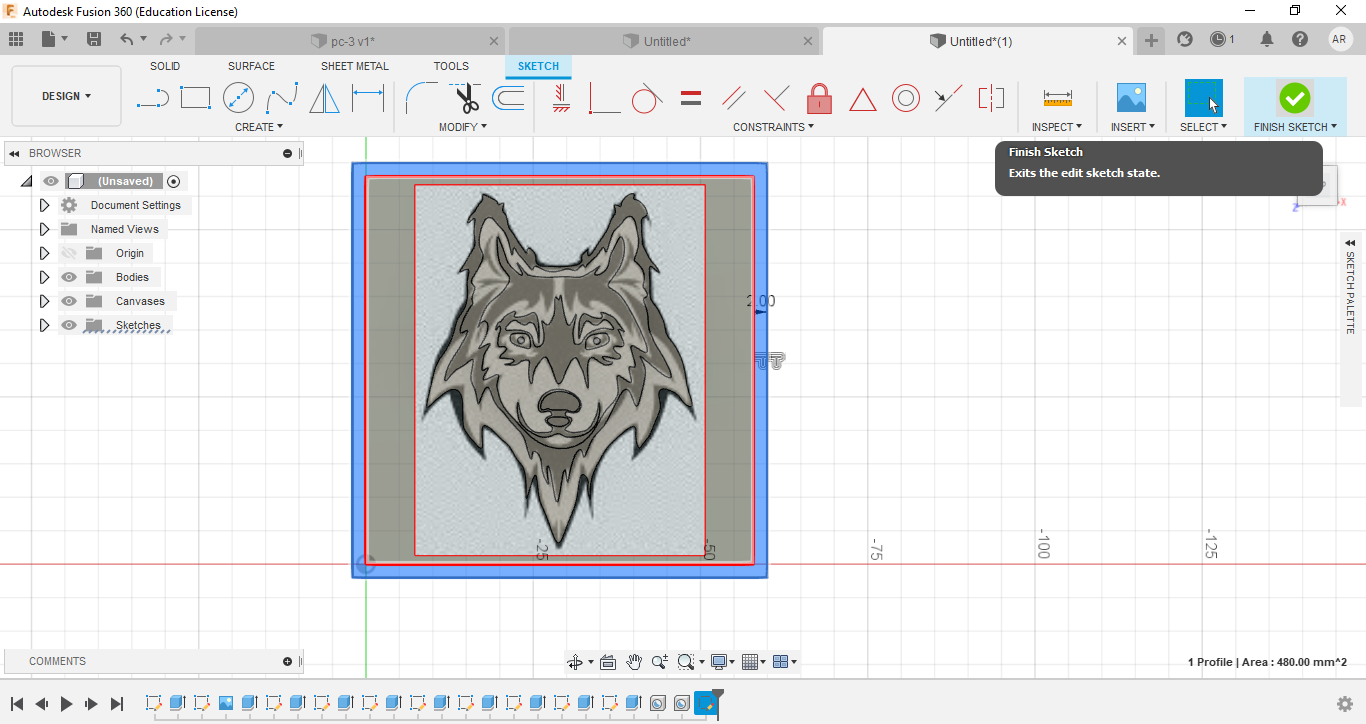Switch to the SURFACE ribbon tab
Screen dimensions: 1366x724
click(251, 66)
